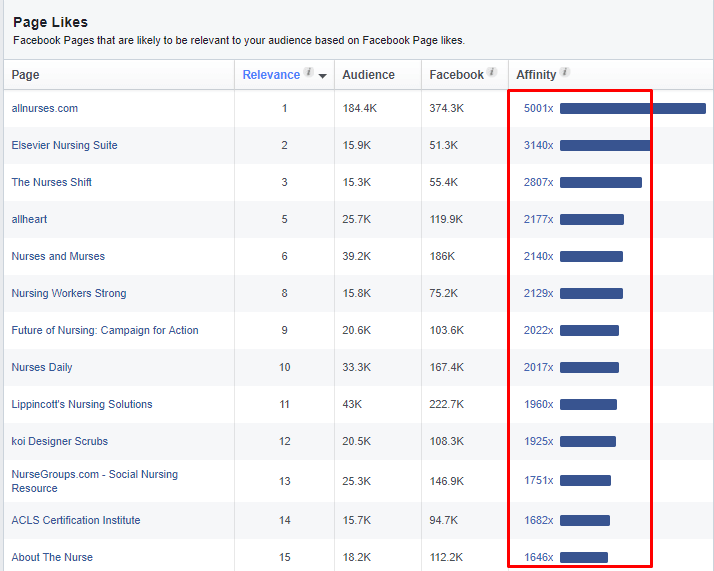Sort by the Relevance column header
Image resolution: width=714 pixels, height=571 pixels.
(271, 75)
